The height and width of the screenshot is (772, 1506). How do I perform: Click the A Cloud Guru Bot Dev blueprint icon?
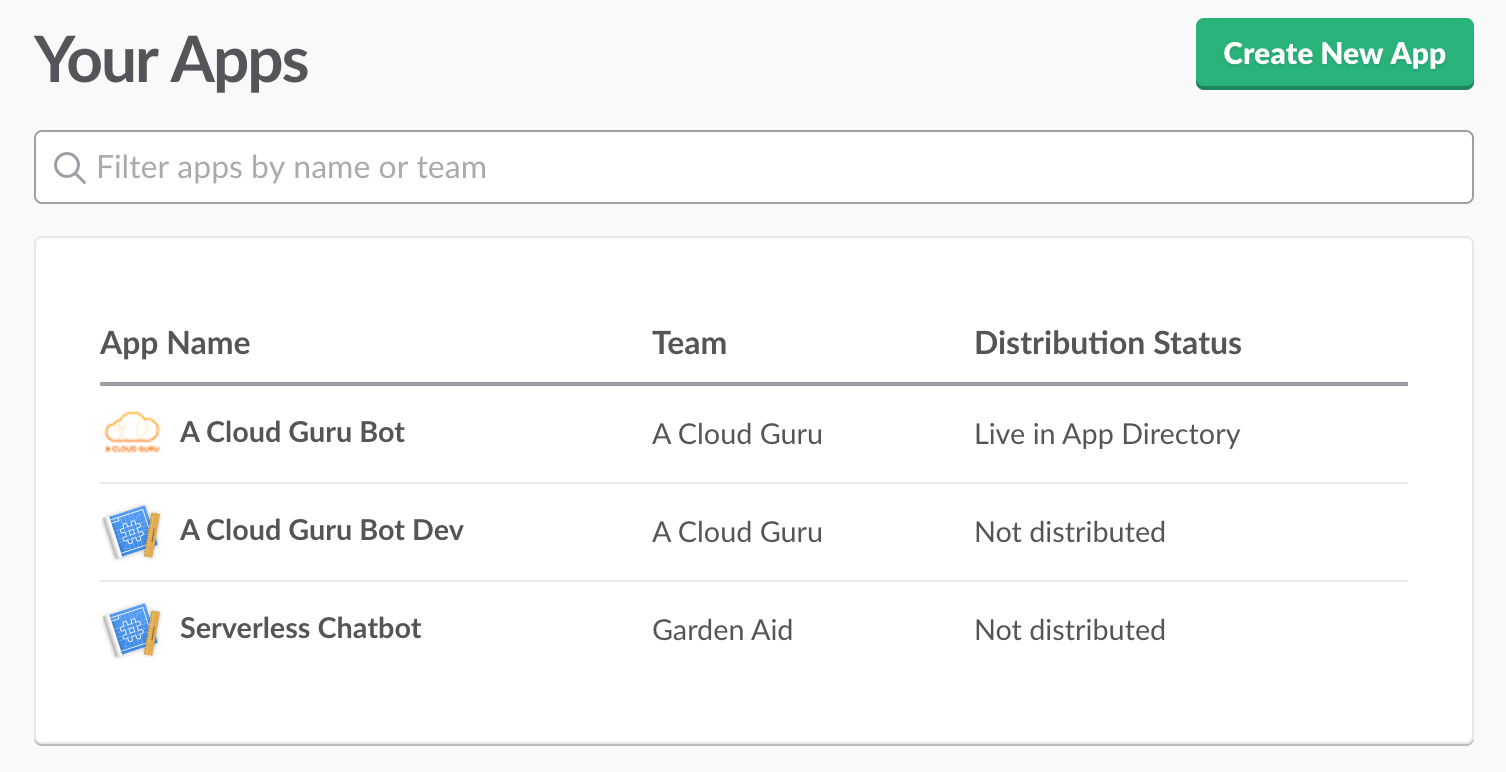tap(131, 531)
